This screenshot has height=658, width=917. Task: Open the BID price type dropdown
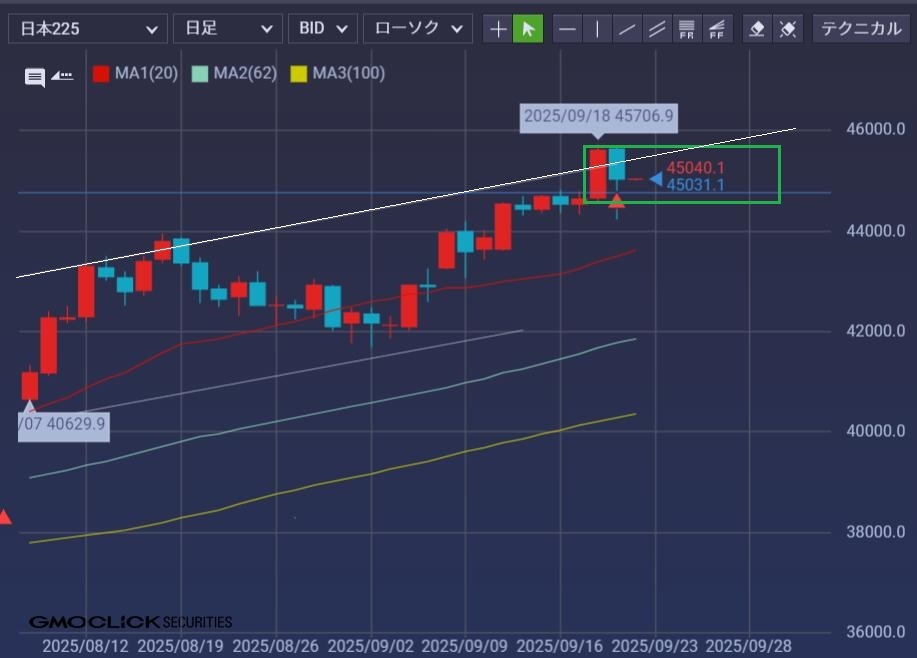pos(323,29)
